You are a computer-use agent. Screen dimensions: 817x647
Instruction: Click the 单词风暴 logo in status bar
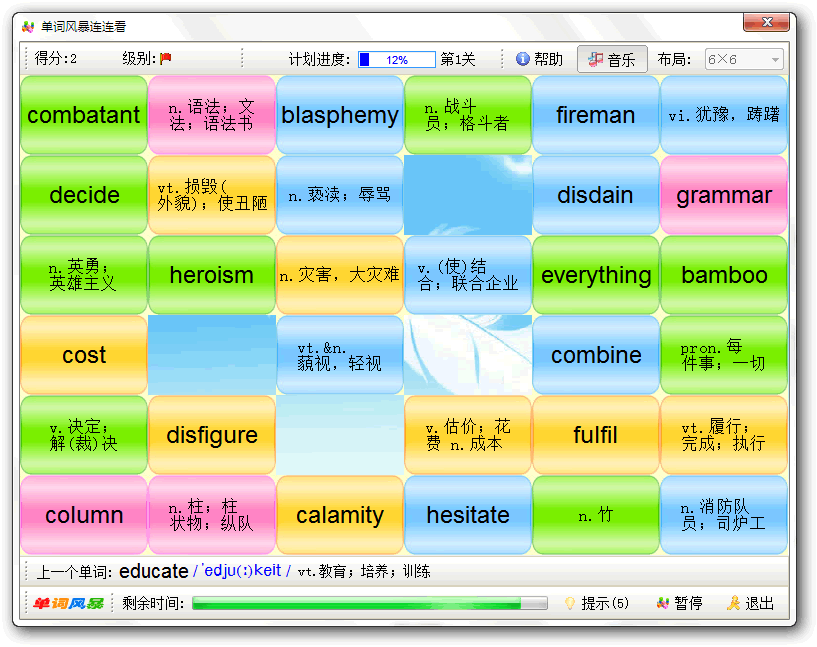click(x=68, y=603)
